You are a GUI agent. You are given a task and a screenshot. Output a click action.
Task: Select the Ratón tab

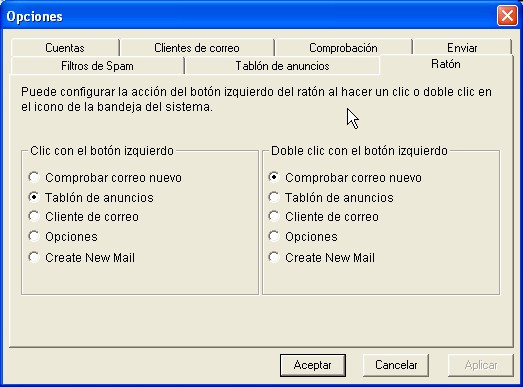click(446, 64)
